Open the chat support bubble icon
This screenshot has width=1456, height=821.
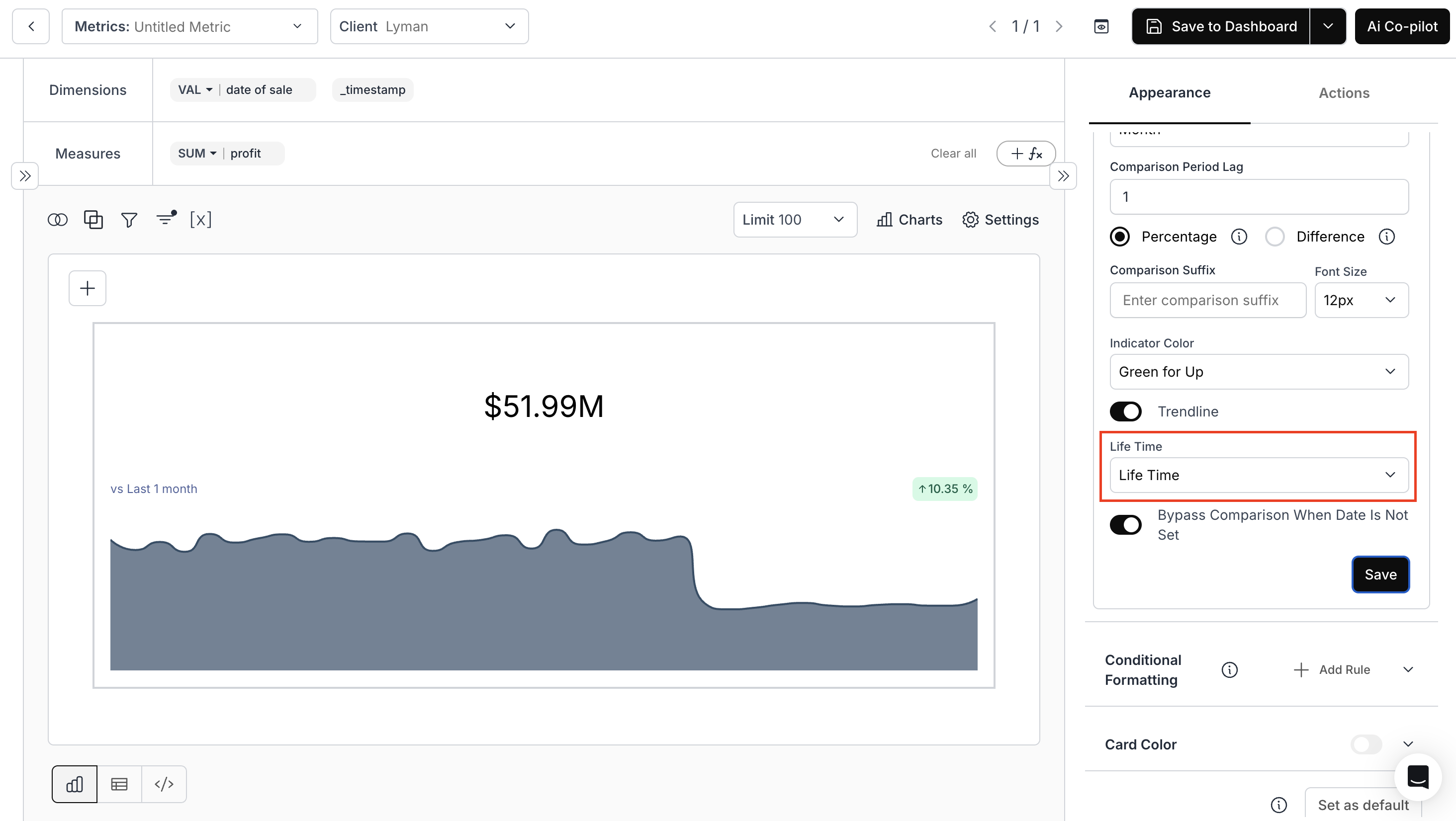pos(1418,776)
